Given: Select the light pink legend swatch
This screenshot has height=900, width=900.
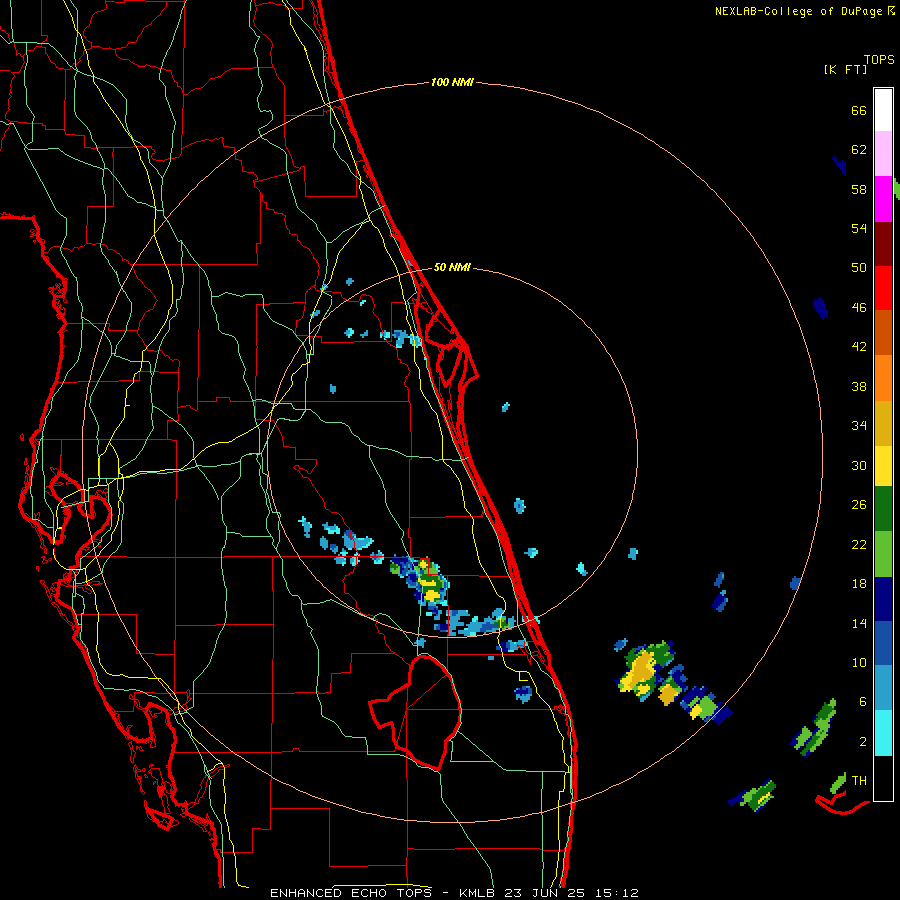Looking at the screenshot, I should [883, 154].
